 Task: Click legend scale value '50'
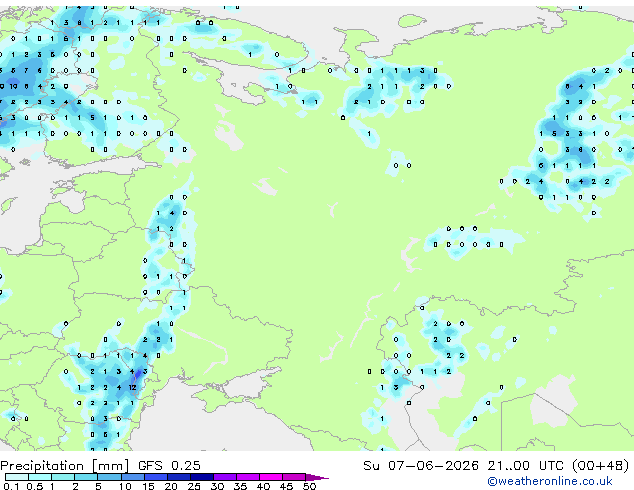pos(310,486)
